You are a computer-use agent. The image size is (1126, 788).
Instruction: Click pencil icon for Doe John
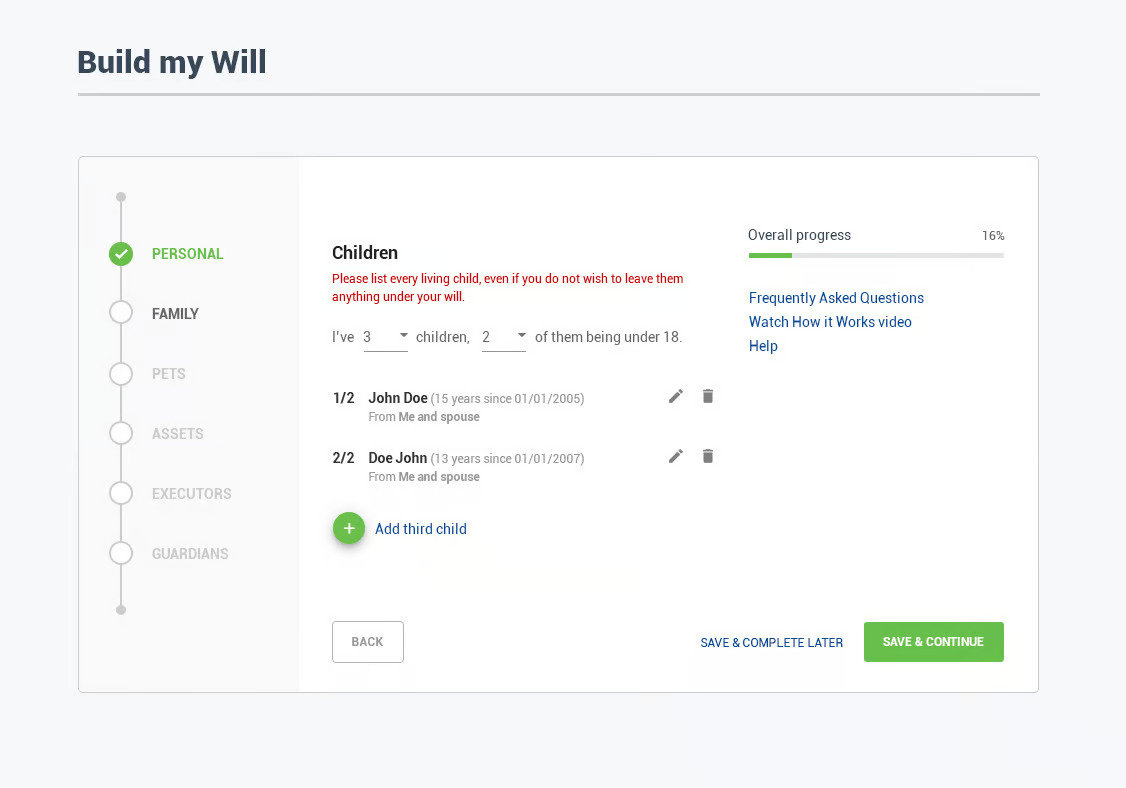676,457
